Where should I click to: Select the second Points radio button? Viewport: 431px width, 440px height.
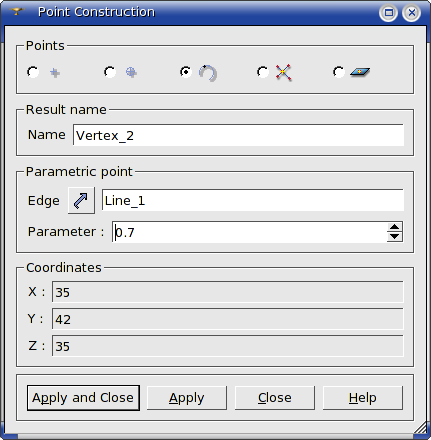click(110, 72)
